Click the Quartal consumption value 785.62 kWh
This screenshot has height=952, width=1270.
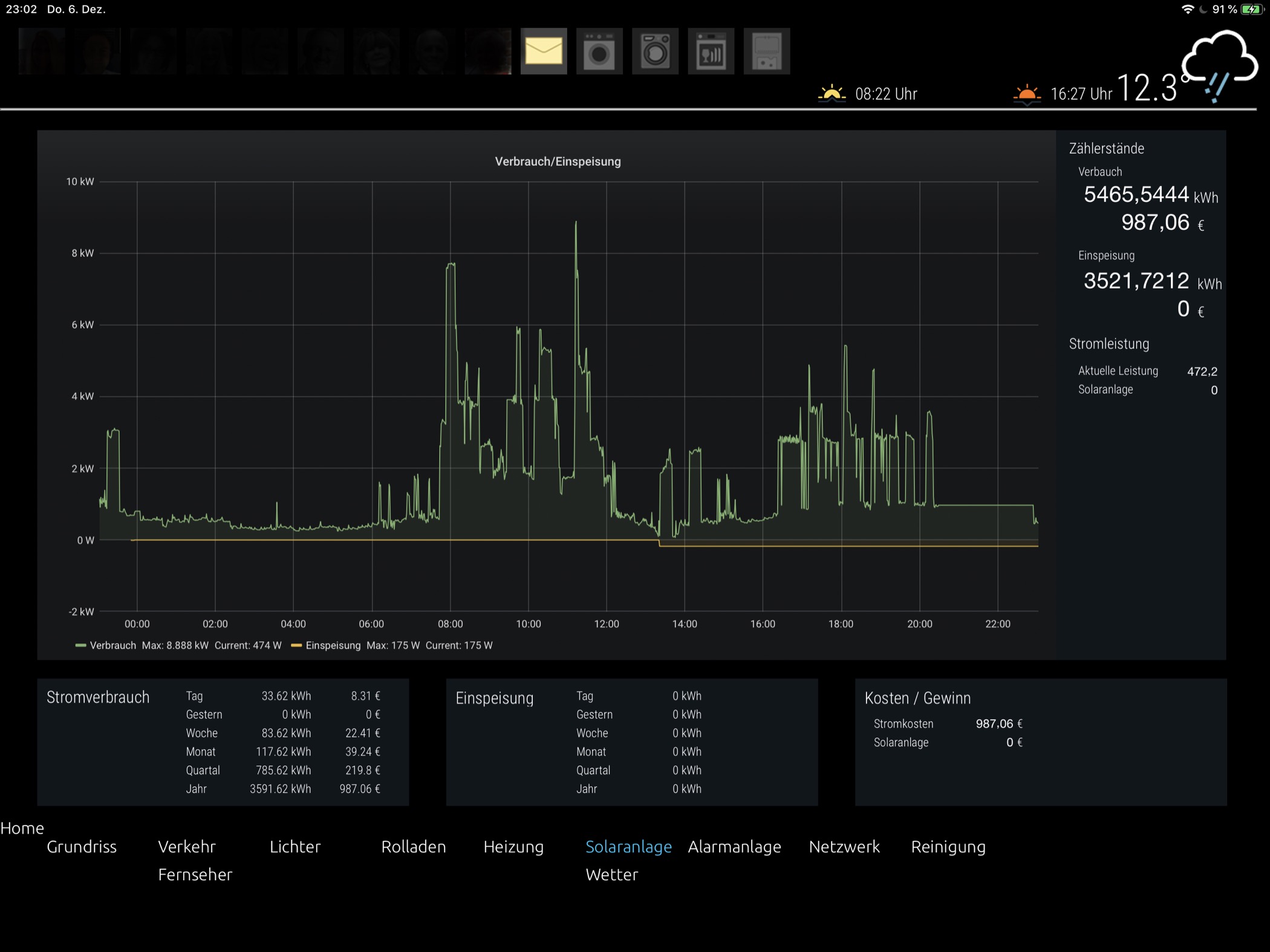pyautogui.click(x=283, y=771)
